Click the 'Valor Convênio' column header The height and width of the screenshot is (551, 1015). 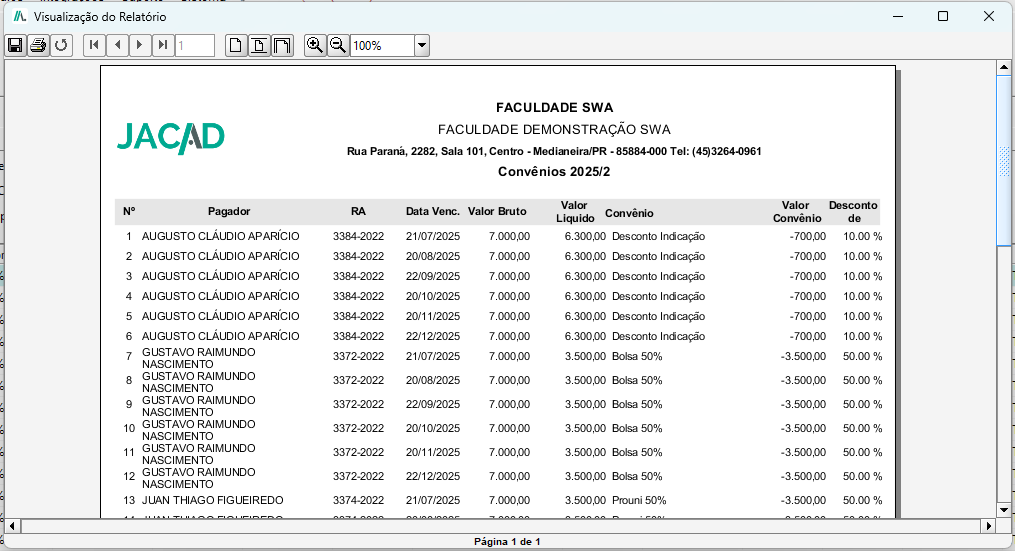(797, 212)
